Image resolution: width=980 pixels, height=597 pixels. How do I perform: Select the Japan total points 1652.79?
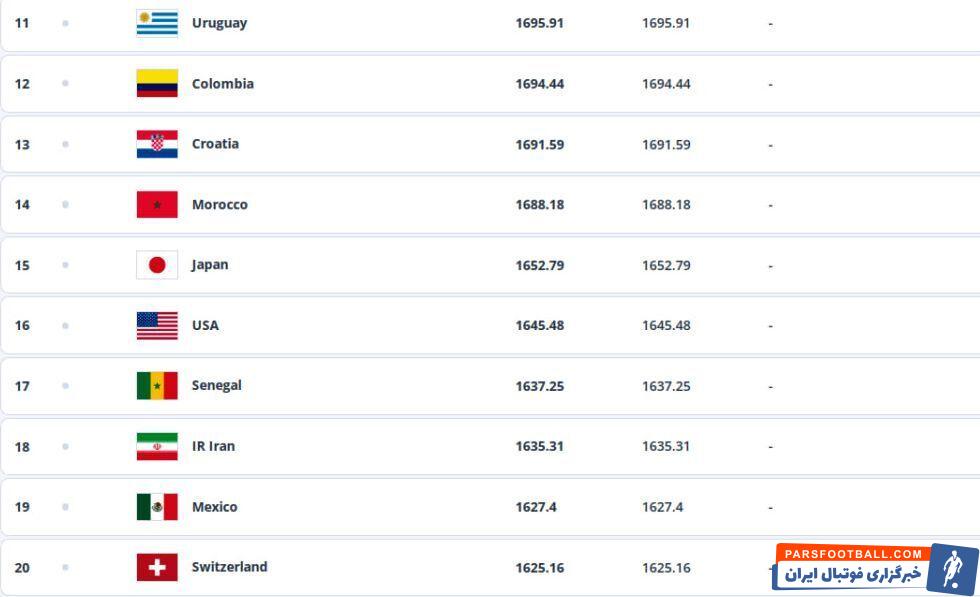pos(539,265)
